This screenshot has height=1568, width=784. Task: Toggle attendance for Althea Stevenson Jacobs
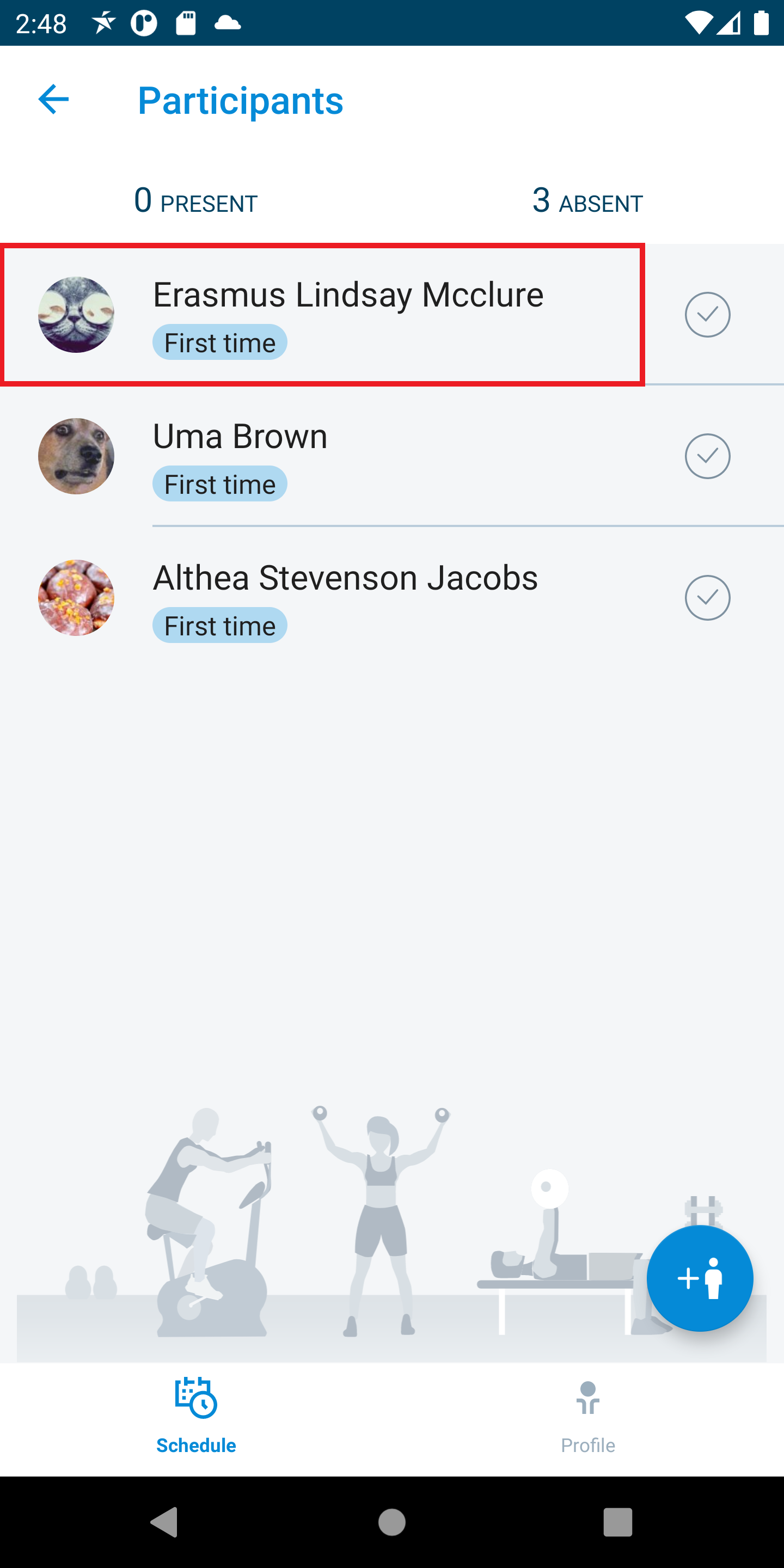click(707, 598)
